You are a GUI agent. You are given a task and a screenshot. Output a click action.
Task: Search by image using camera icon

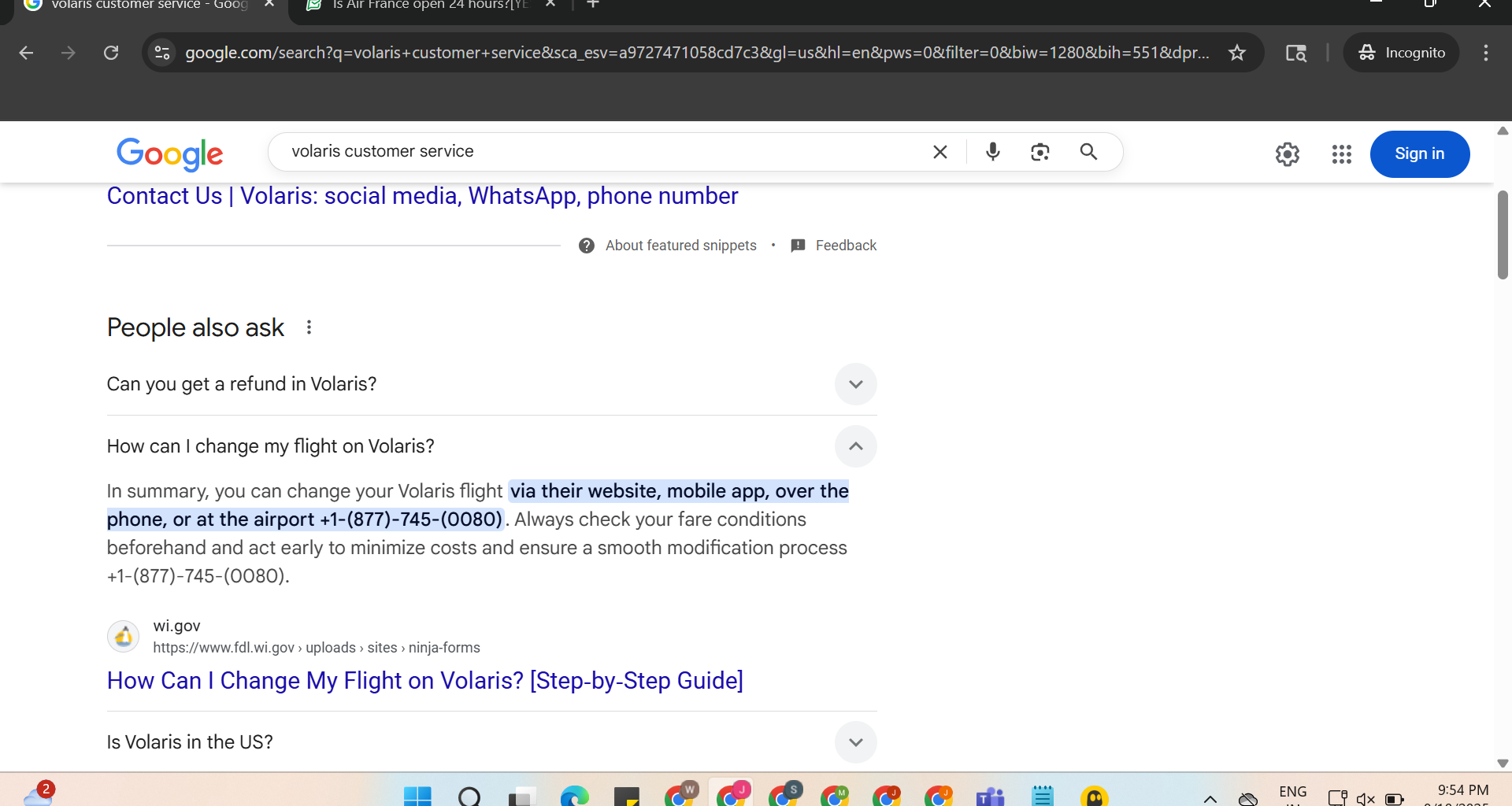click(x=1040, y=152)
